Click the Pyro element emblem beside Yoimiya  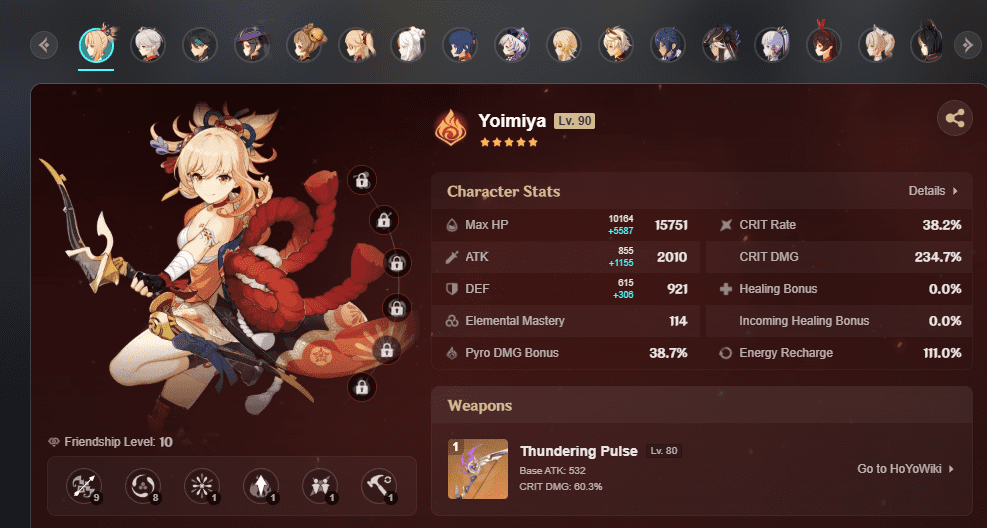click(451, 127)
